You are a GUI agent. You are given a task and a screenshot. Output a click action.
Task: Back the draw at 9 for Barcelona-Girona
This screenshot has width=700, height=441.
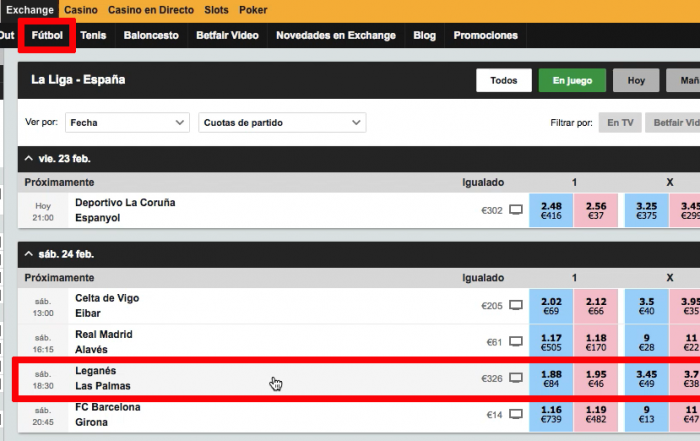click(646, 415)
